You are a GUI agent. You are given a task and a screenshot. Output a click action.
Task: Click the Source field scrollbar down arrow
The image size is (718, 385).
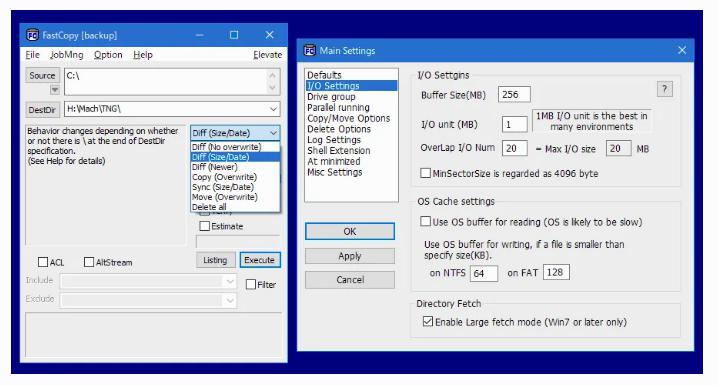coord(273,88)
